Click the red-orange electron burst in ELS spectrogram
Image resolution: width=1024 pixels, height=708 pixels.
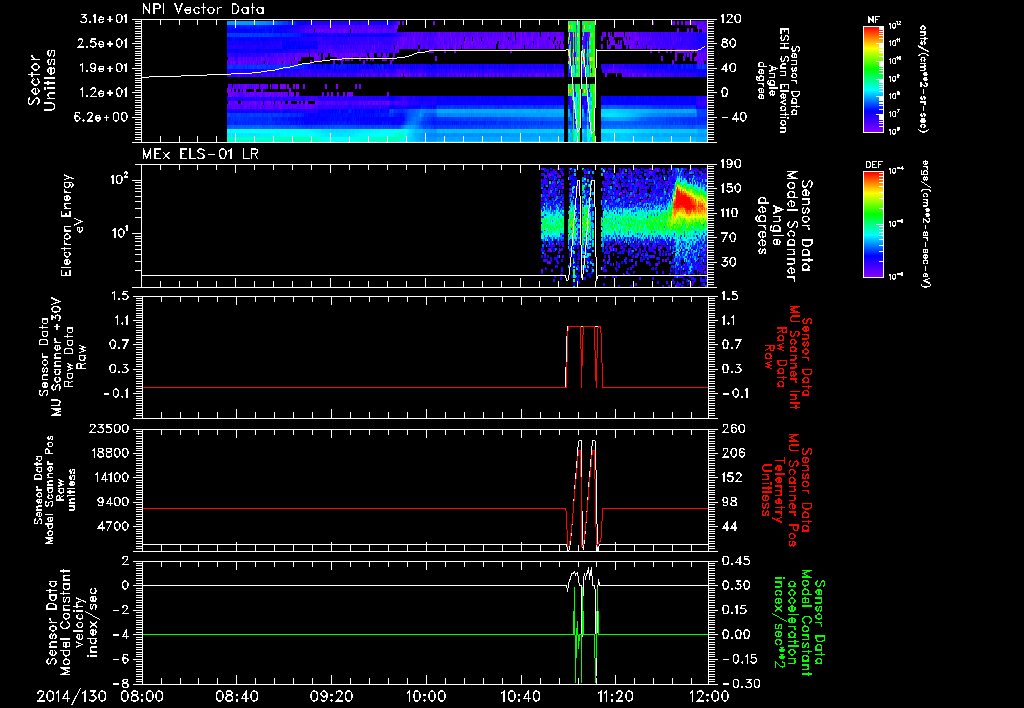[688, 201]
